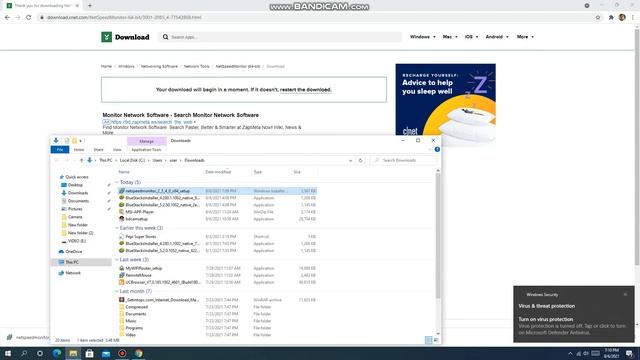Open the Mac dropdown on the Download site
Image resolution: width=640 pixels, height=360 pixels.
[450, 37]
